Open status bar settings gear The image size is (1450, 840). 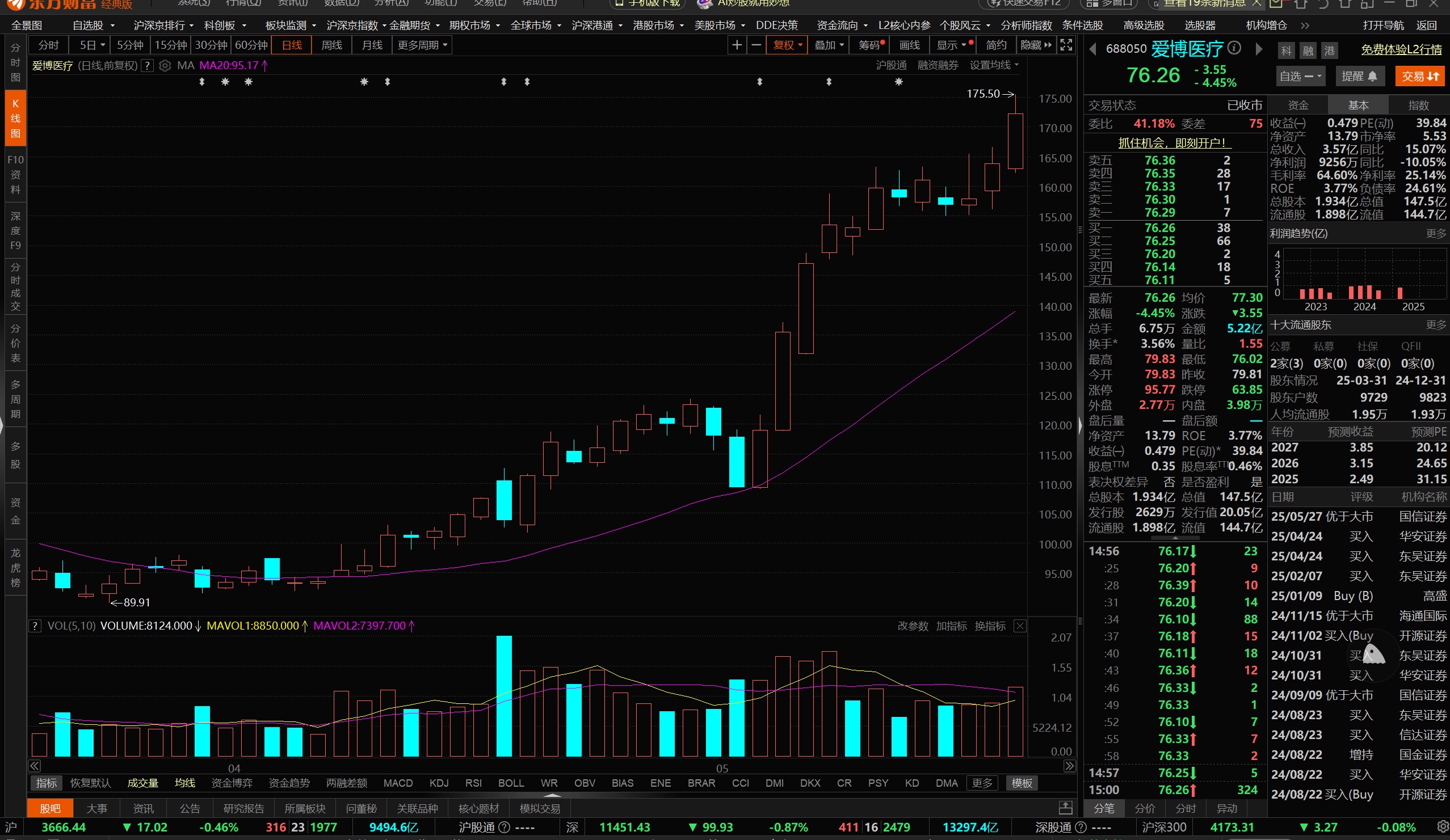click(x=1442, y=827)
